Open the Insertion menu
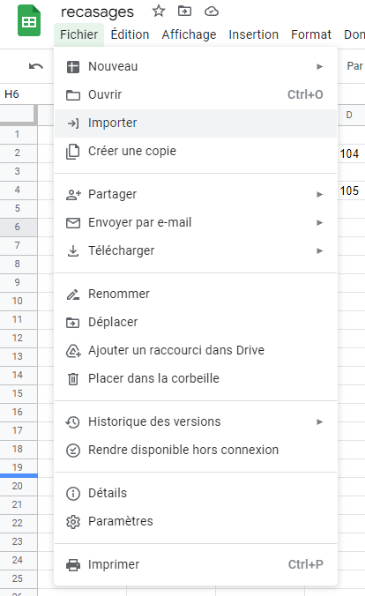This screenshot has width=365, height=596. pyautogui.click(x=254, y=35)
